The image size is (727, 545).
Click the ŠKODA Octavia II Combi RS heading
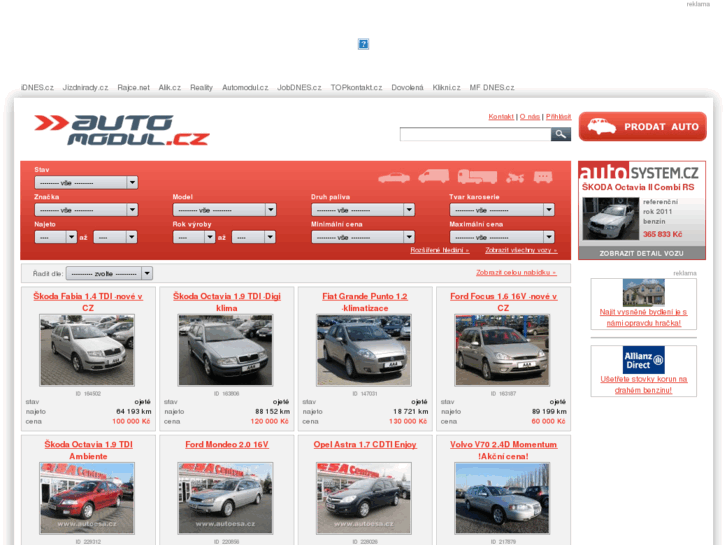638,187
